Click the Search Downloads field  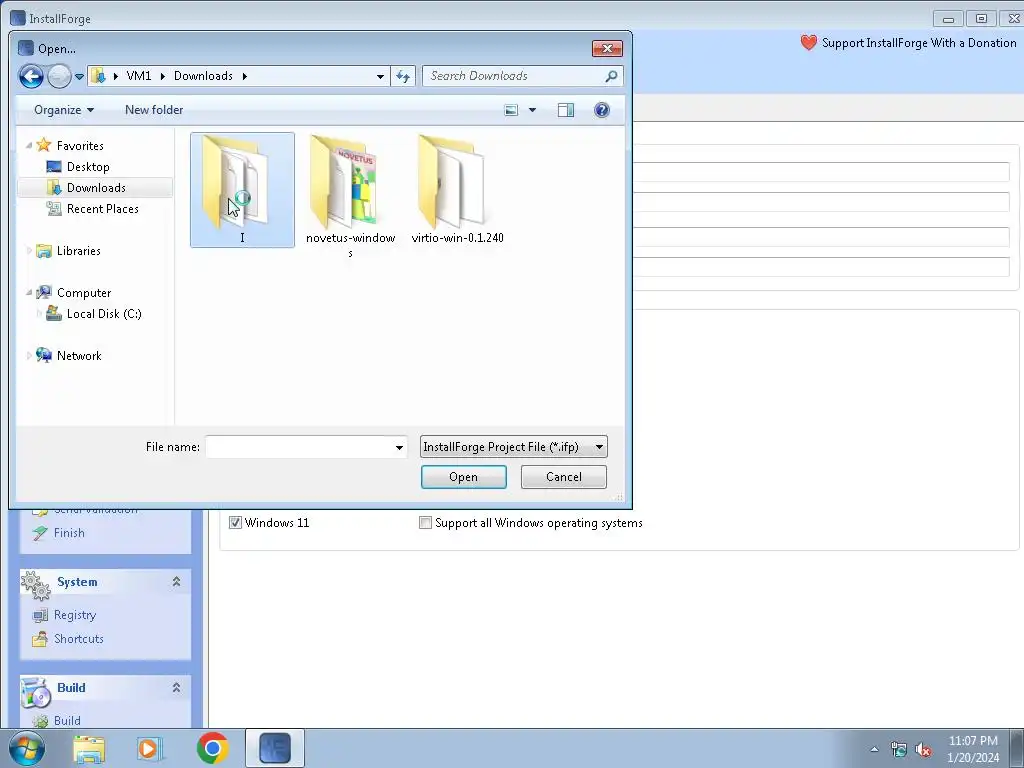pos(522,76)
